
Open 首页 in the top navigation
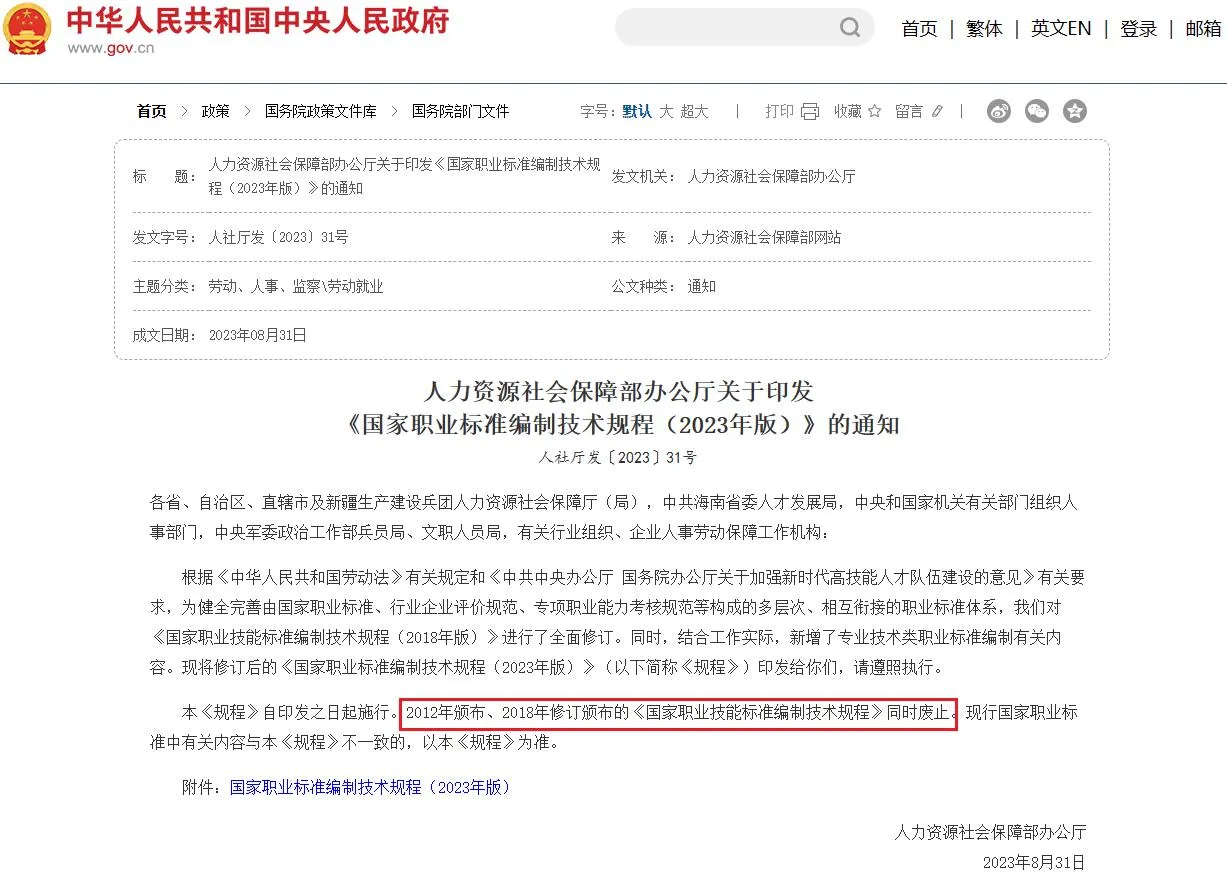pos(919,29)
